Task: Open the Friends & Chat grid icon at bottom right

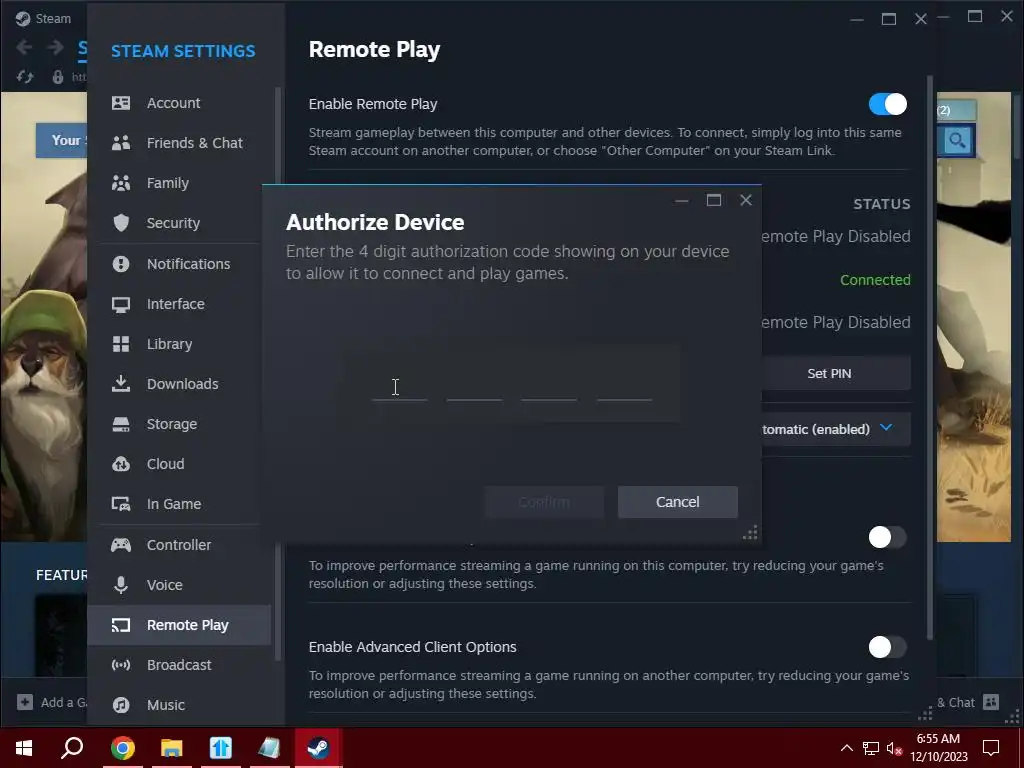Action: click(x=991, y=702)
